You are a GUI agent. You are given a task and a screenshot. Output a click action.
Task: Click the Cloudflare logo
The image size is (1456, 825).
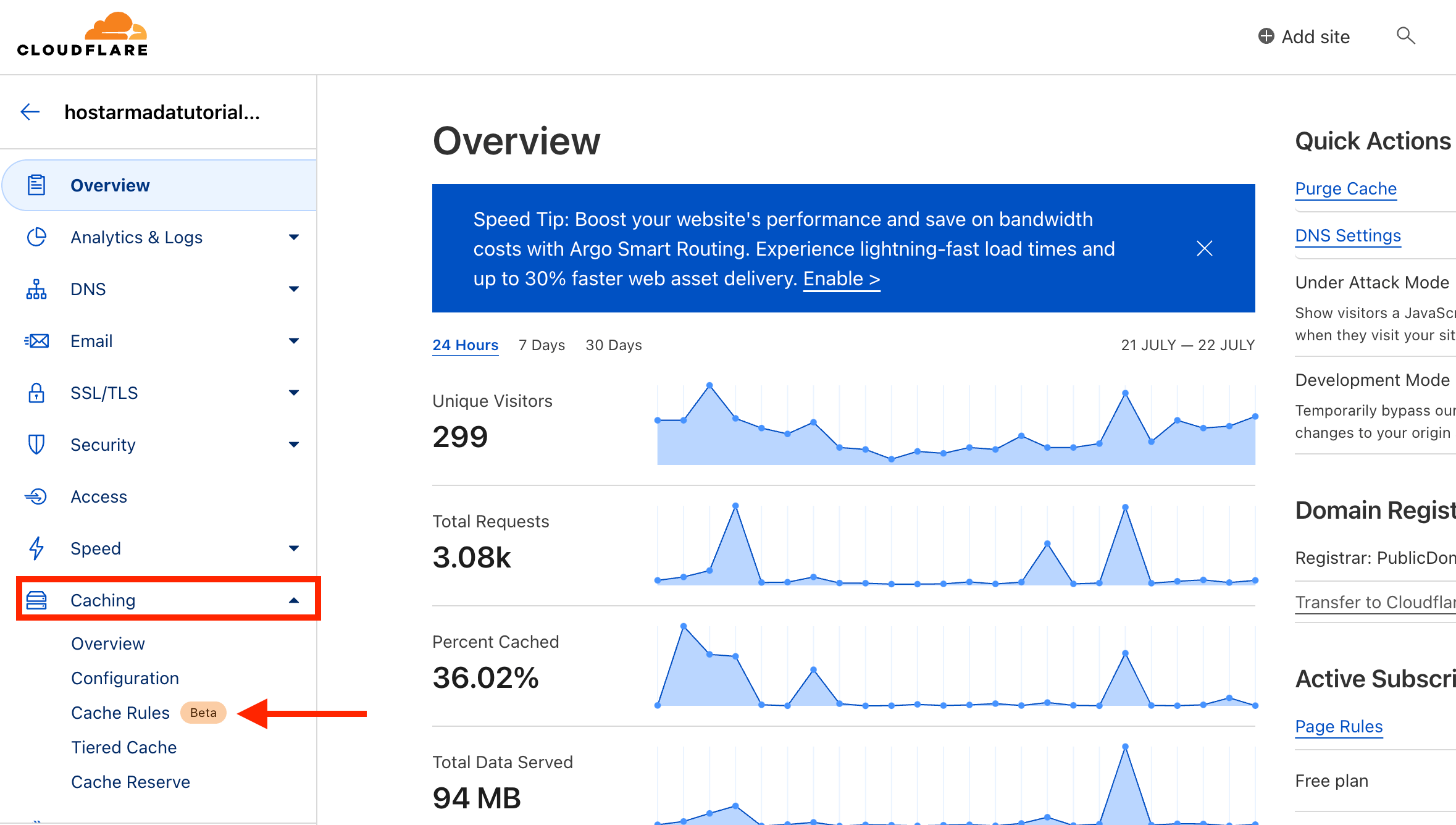(82, 35)
